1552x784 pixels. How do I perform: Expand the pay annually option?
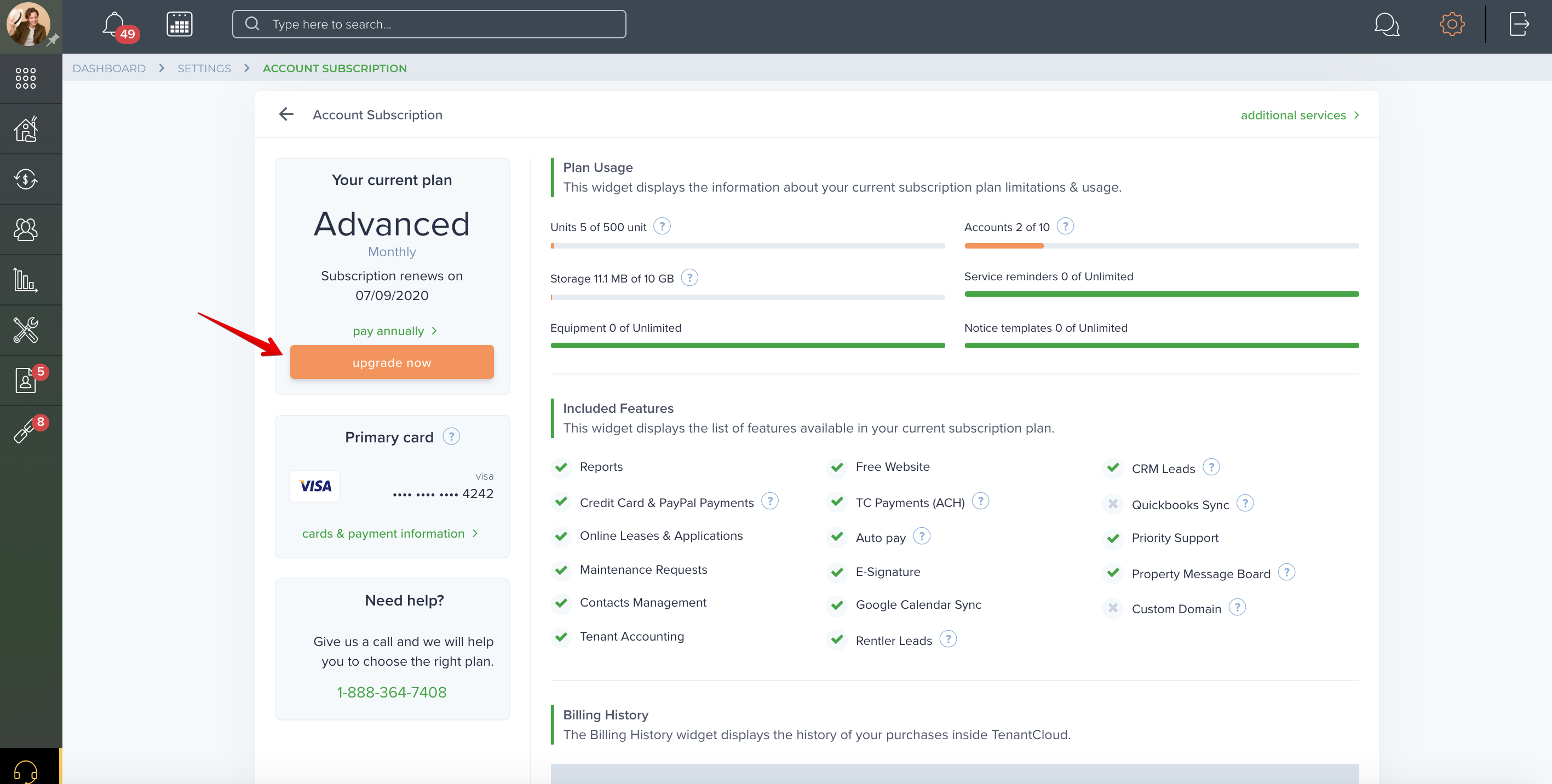(x=395, y=331)
